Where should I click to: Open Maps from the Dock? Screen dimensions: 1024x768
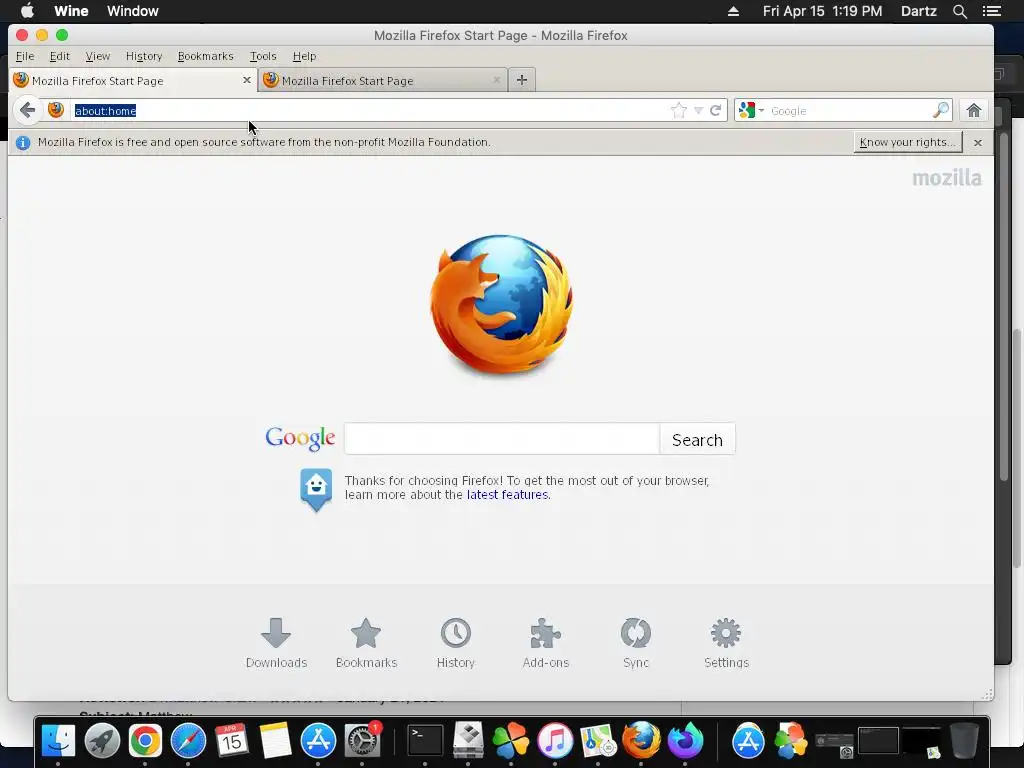click(598, 741)
